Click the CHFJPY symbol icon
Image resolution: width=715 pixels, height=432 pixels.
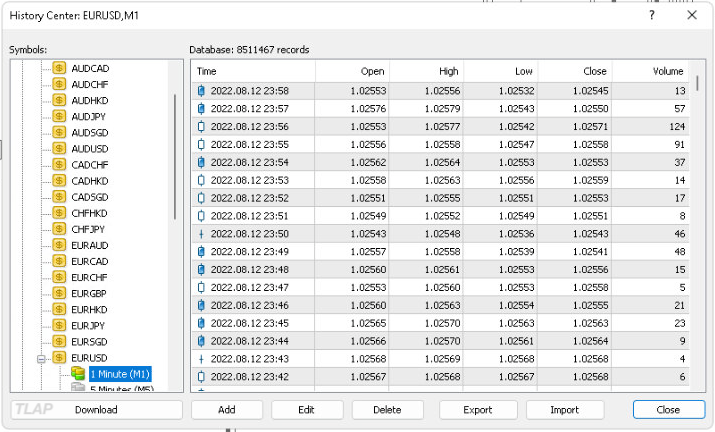coord(59,229)
